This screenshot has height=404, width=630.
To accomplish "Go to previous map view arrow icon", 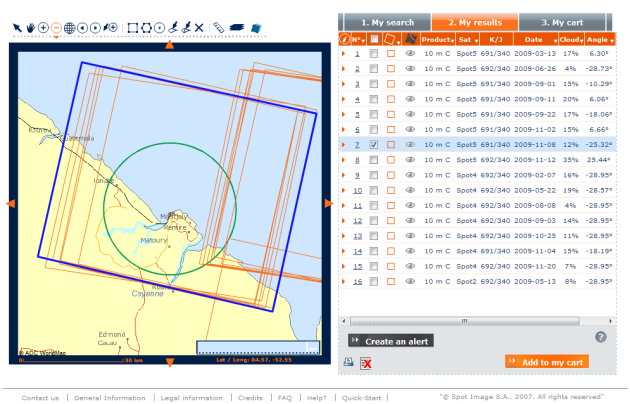I will (x=82, y=28).
